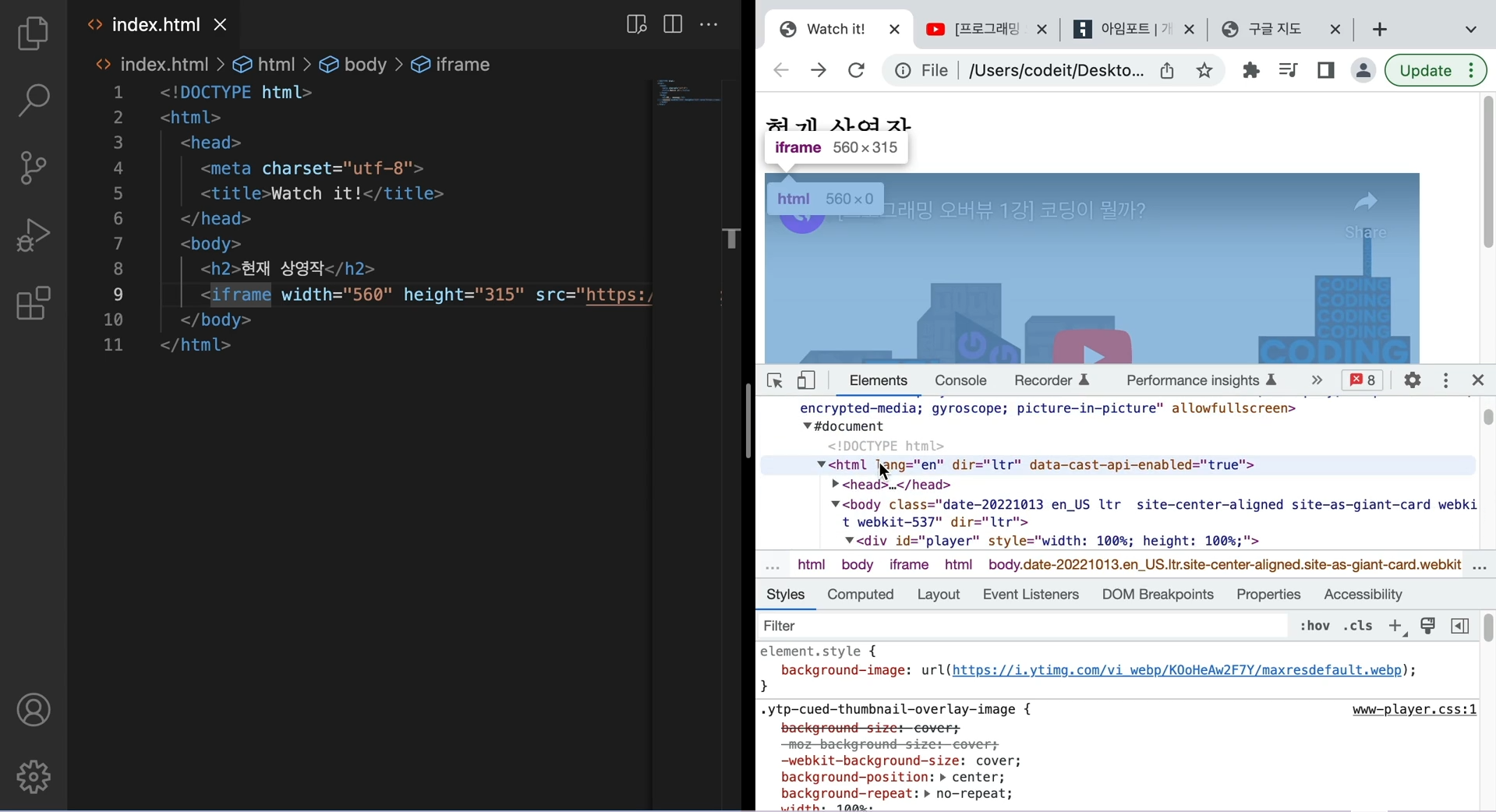1496x812 pixels.
Task: Open the Accounts menu in VS Code
Action: (34, 710)
